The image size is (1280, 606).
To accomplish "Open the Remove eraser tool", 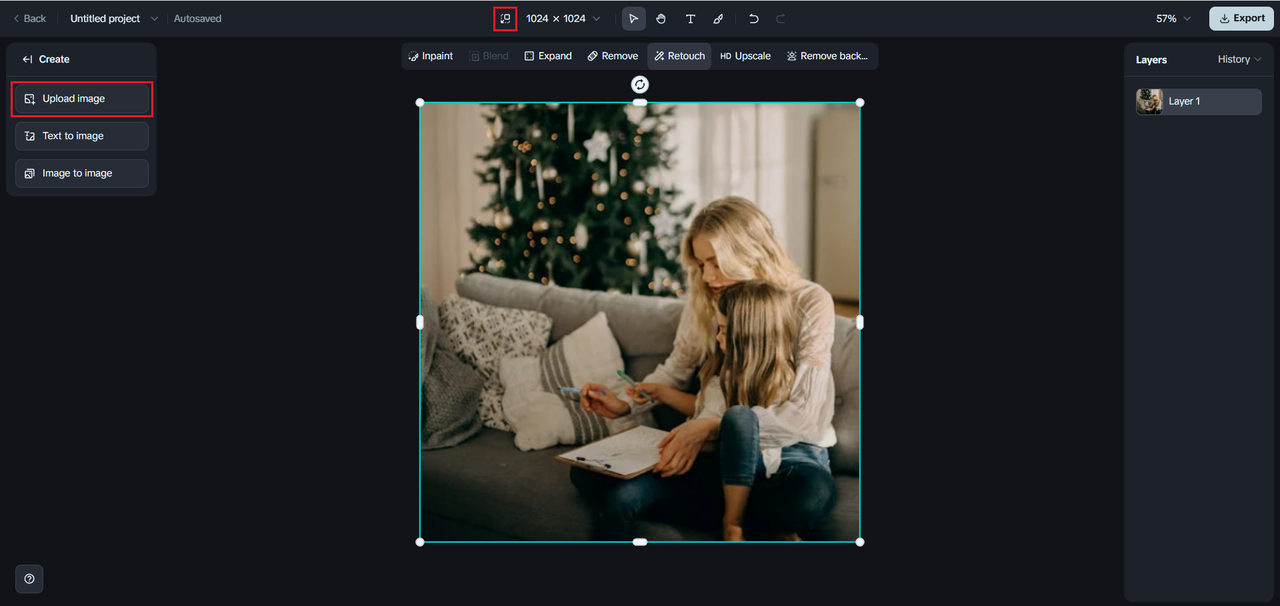I will (x=613, y=56).
